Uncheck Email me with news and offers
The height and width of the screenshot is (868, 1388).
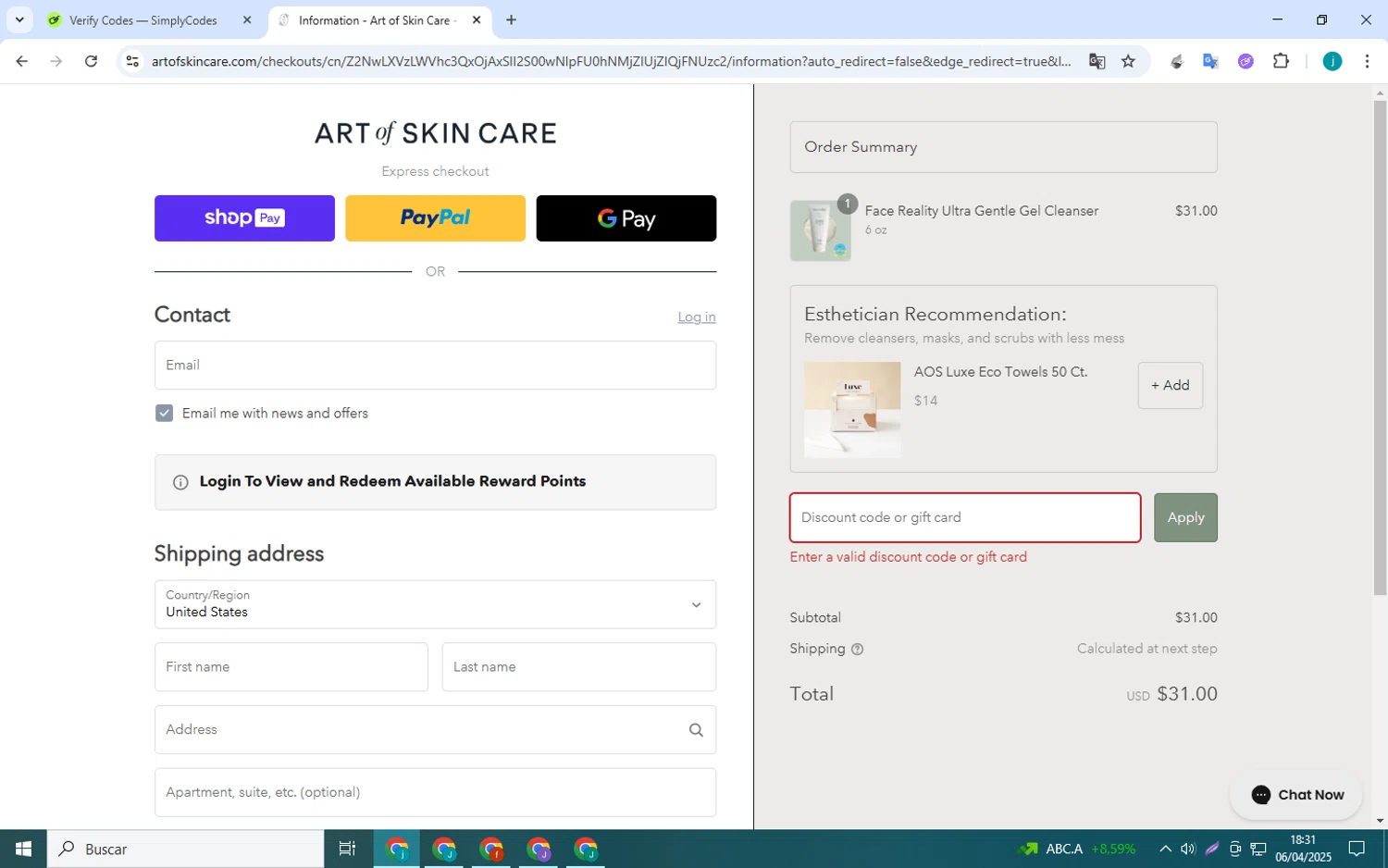coord(164,413)
